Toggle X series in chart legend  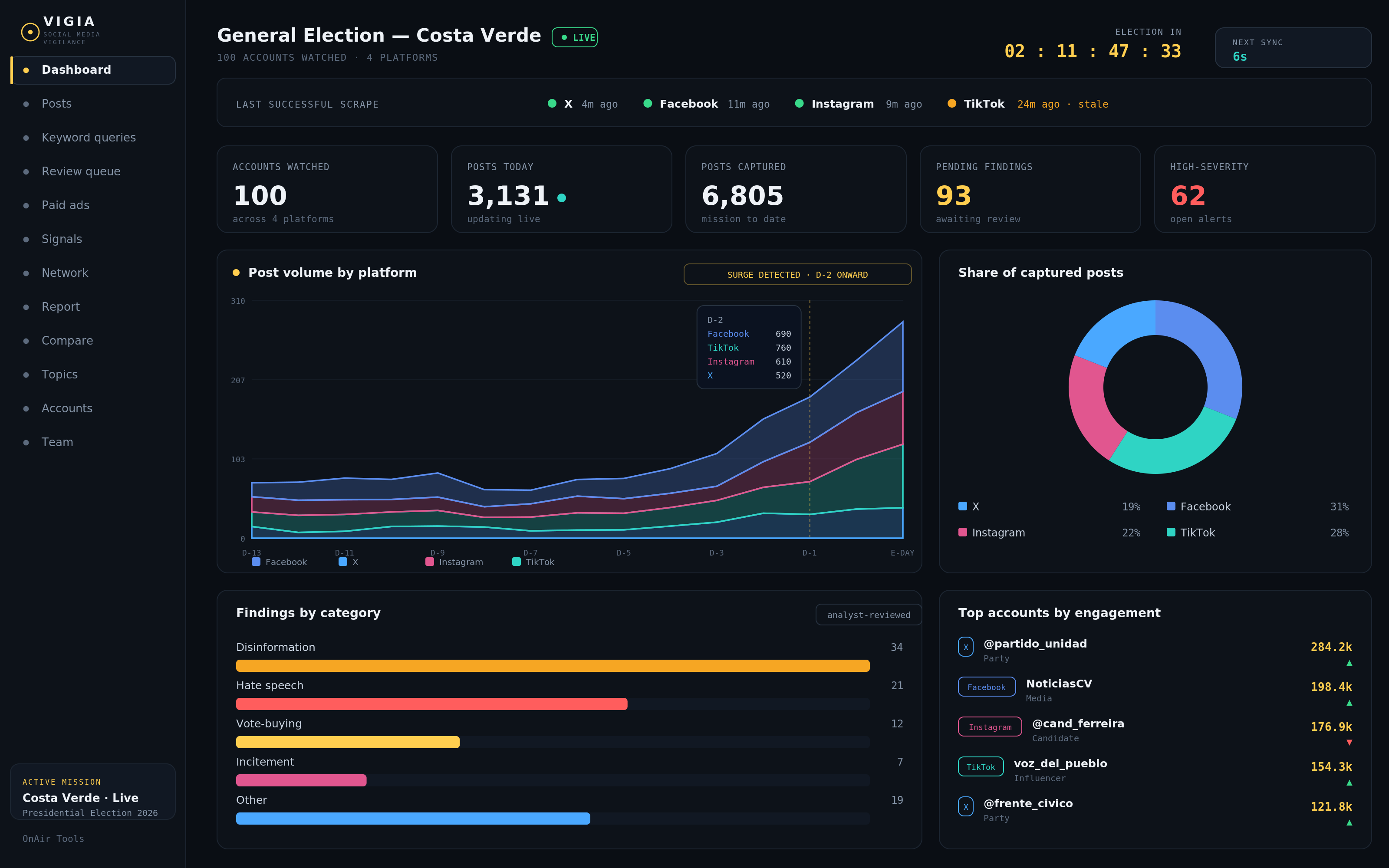(349, 562)
